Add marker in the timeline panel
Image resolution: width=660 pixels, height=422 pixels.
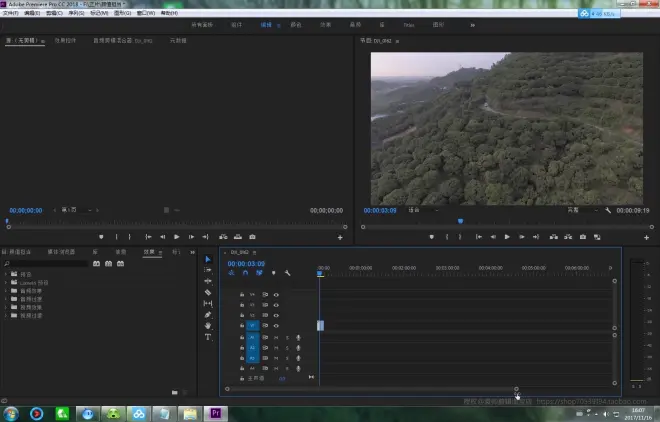pyautogui.click(x=274, y=273)
